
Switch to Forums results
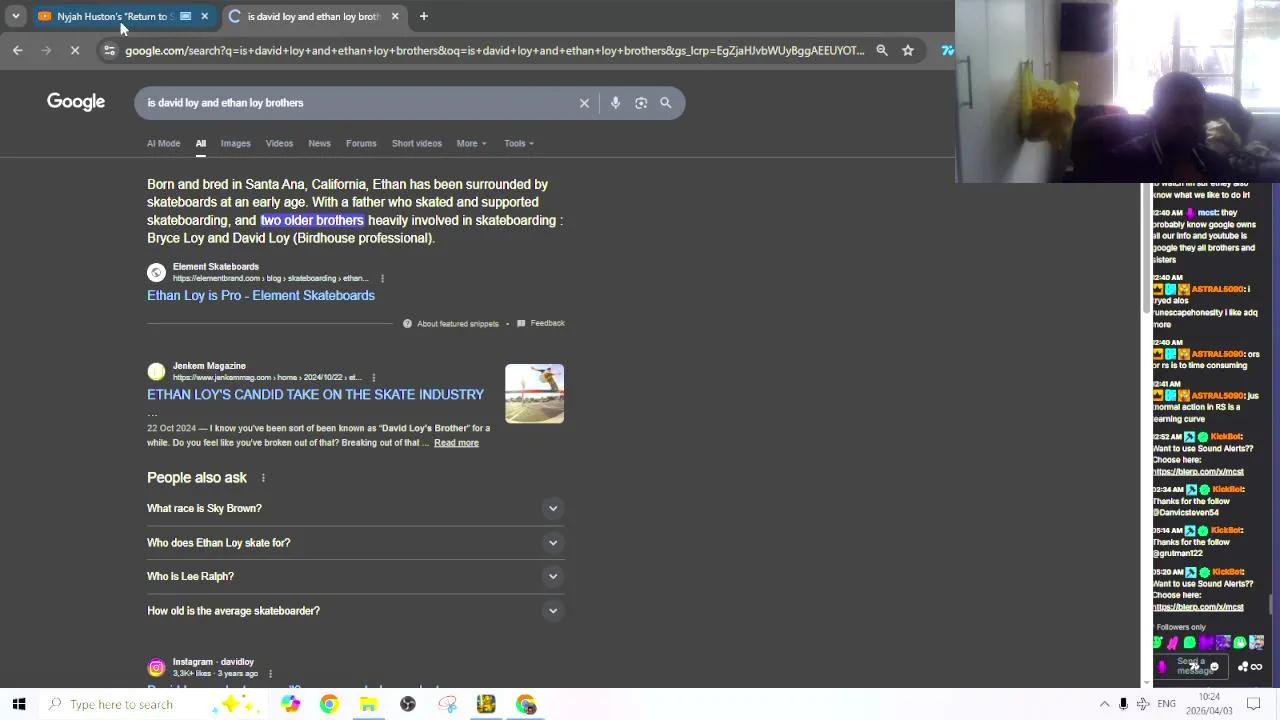tap(361, 143)
